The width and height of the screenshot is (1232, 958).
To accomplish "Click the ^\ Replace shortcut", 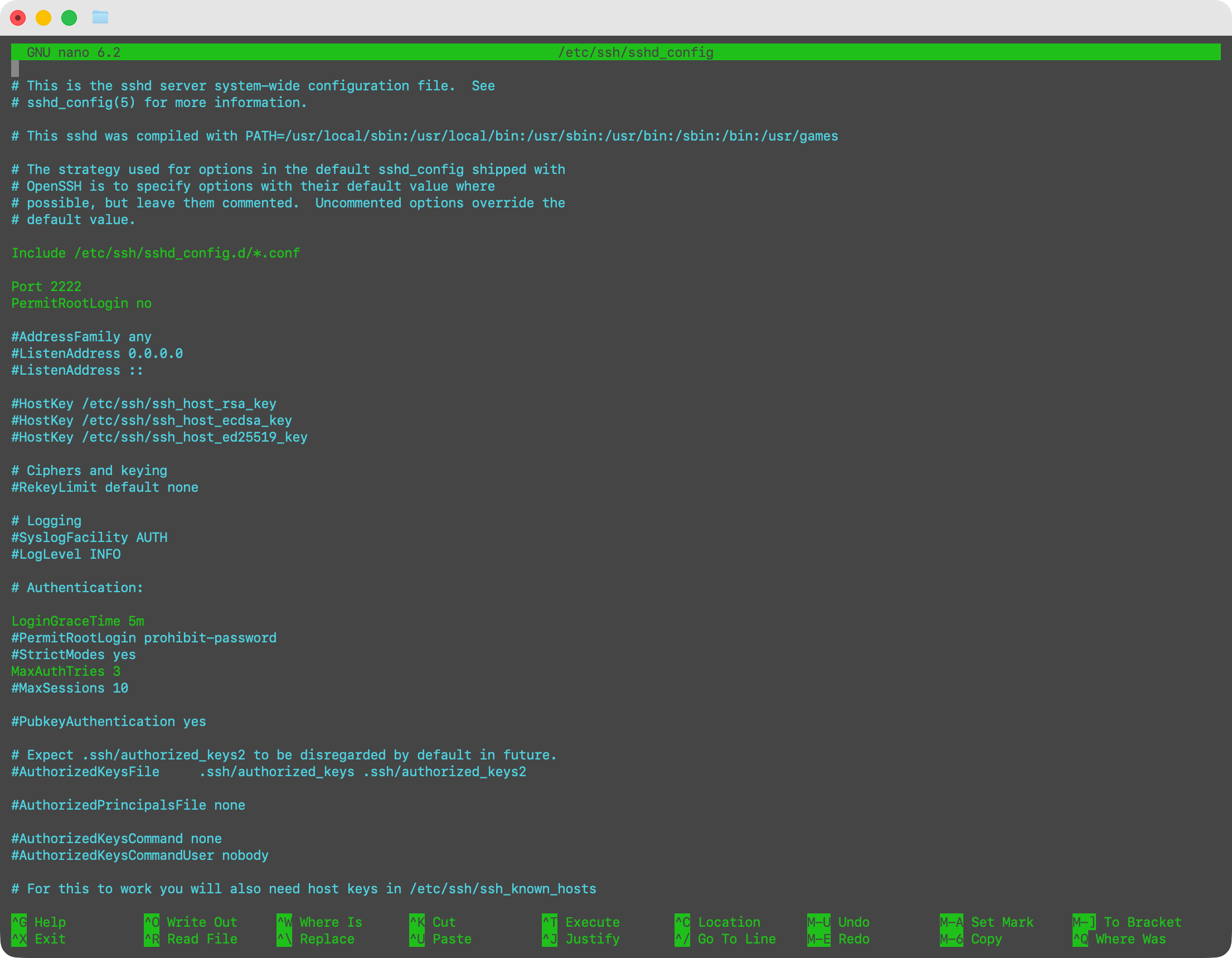I will [316, 939].
